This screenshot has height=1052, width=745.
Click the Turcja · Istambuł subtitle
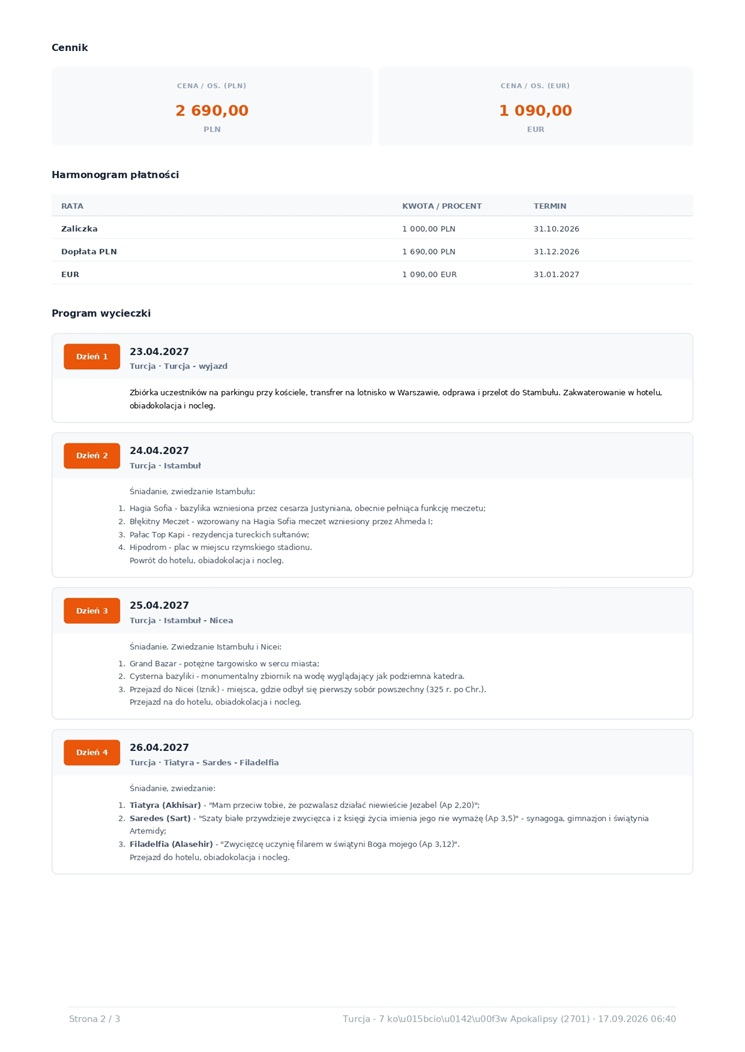tap(165, 466)
